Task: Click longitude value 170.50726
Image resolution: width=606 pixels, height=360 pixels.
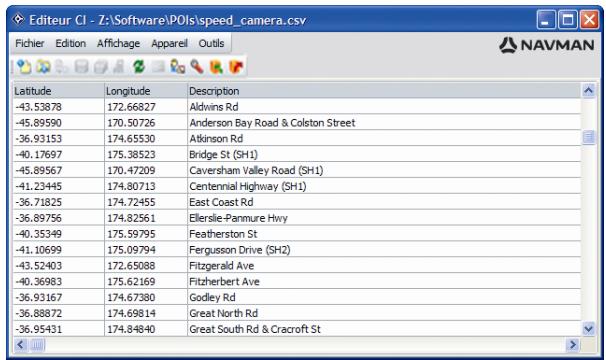Action: (131, 123)
